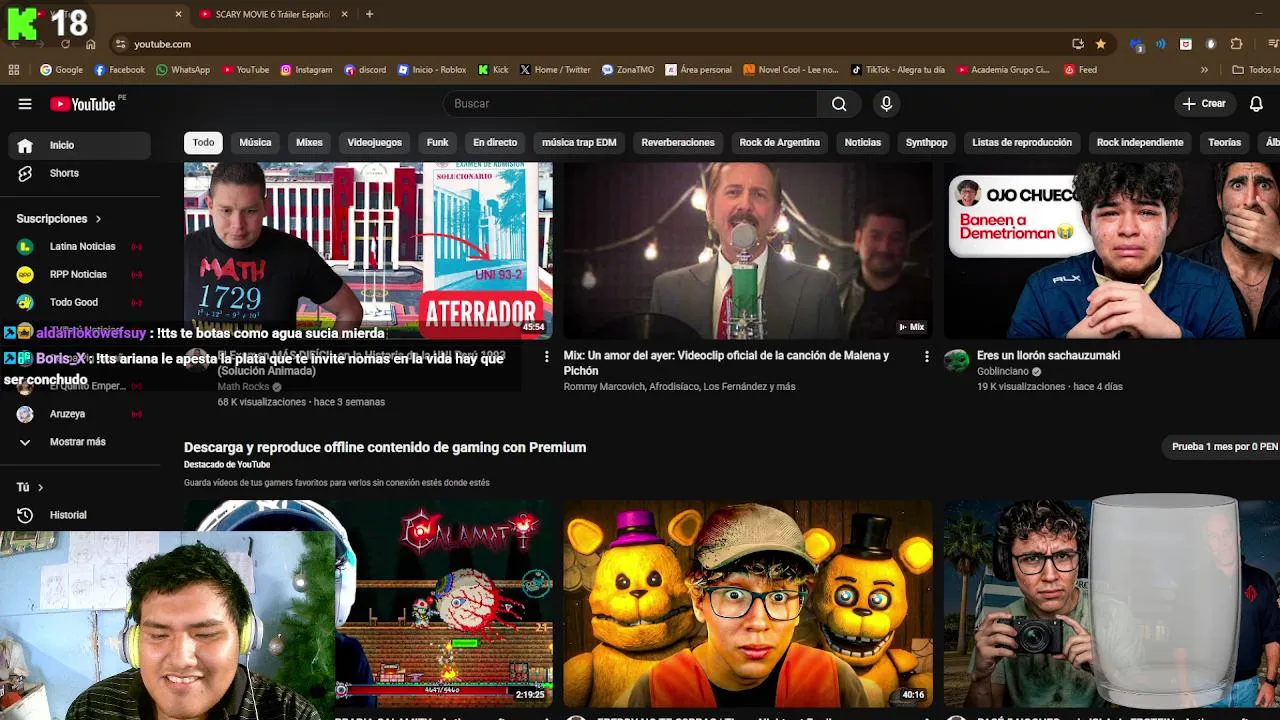Expand the Tú section

(30, 487)
